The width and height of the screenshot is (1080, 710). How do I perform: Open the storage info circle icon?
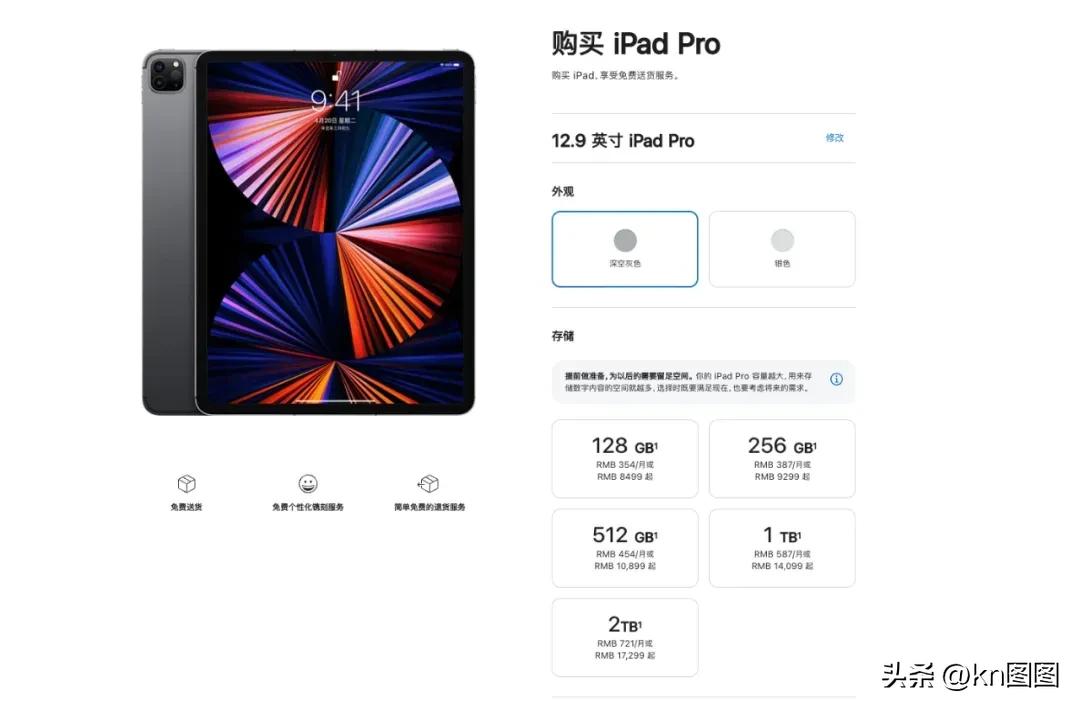[x=836, y=379]
